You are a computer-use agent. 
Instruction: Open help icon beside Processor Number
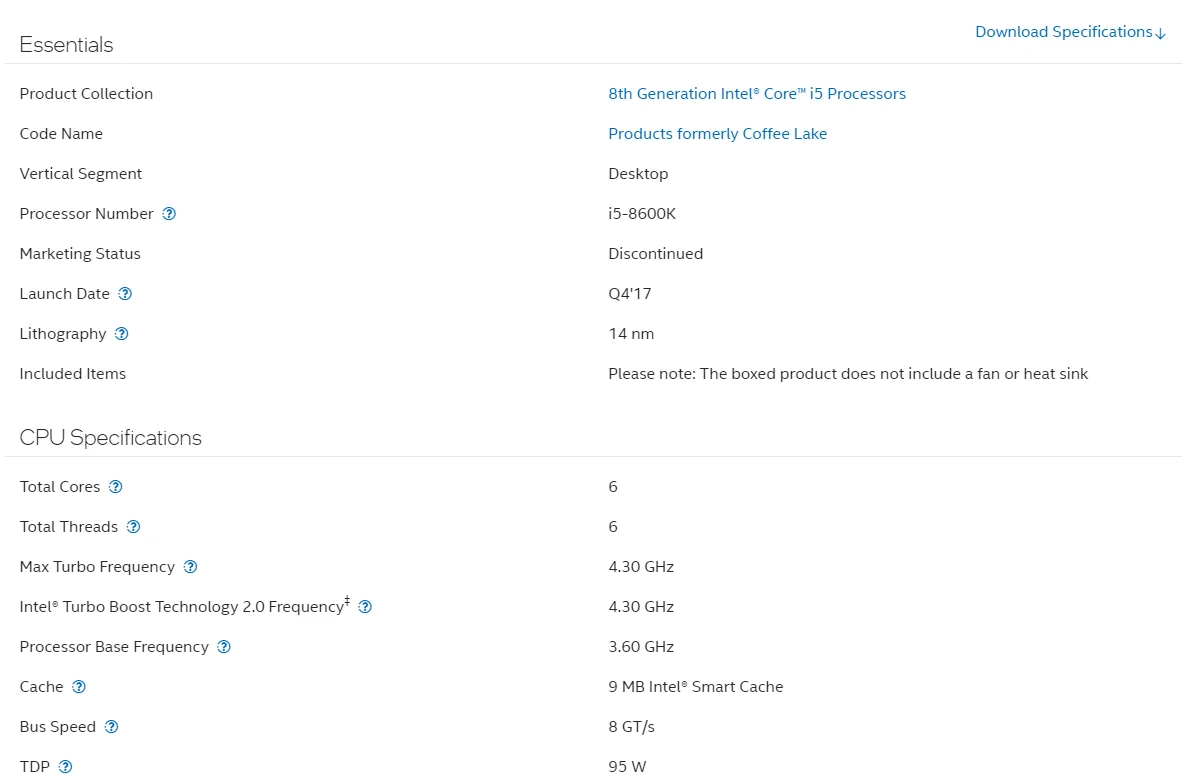point(169,214)
